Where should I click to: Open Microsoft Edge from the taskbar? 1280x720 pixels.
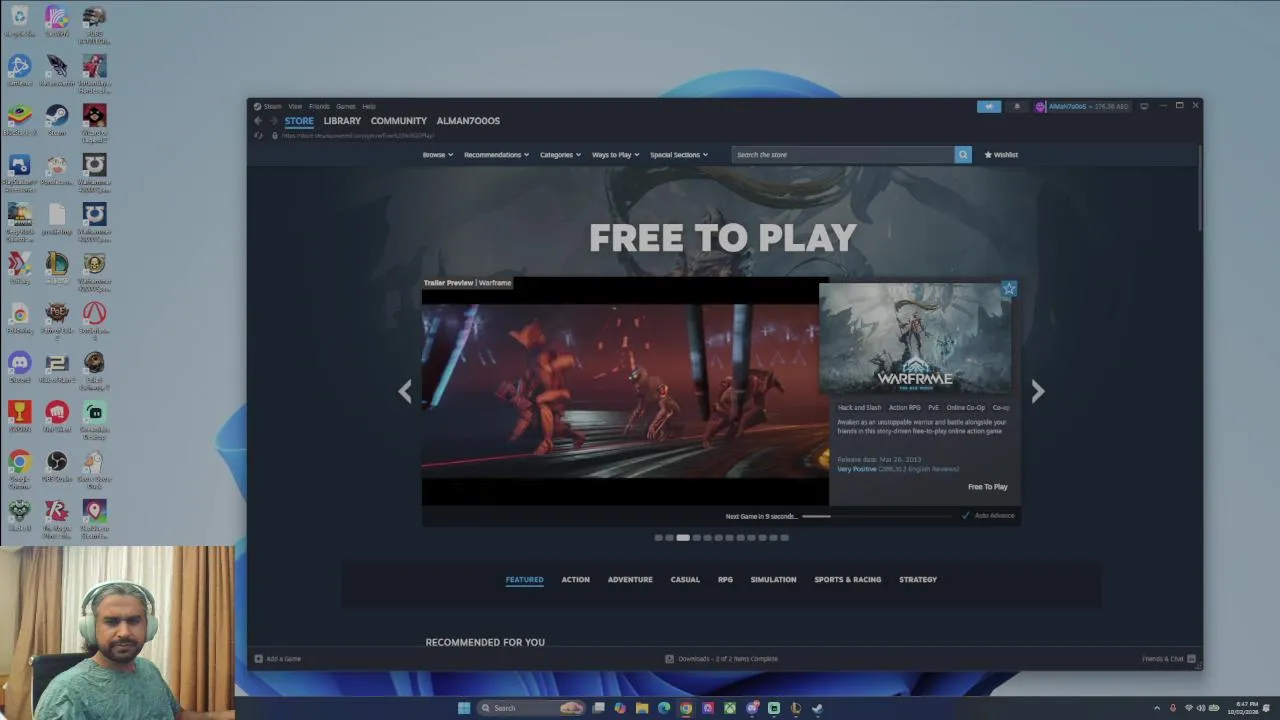coord(664,708)
